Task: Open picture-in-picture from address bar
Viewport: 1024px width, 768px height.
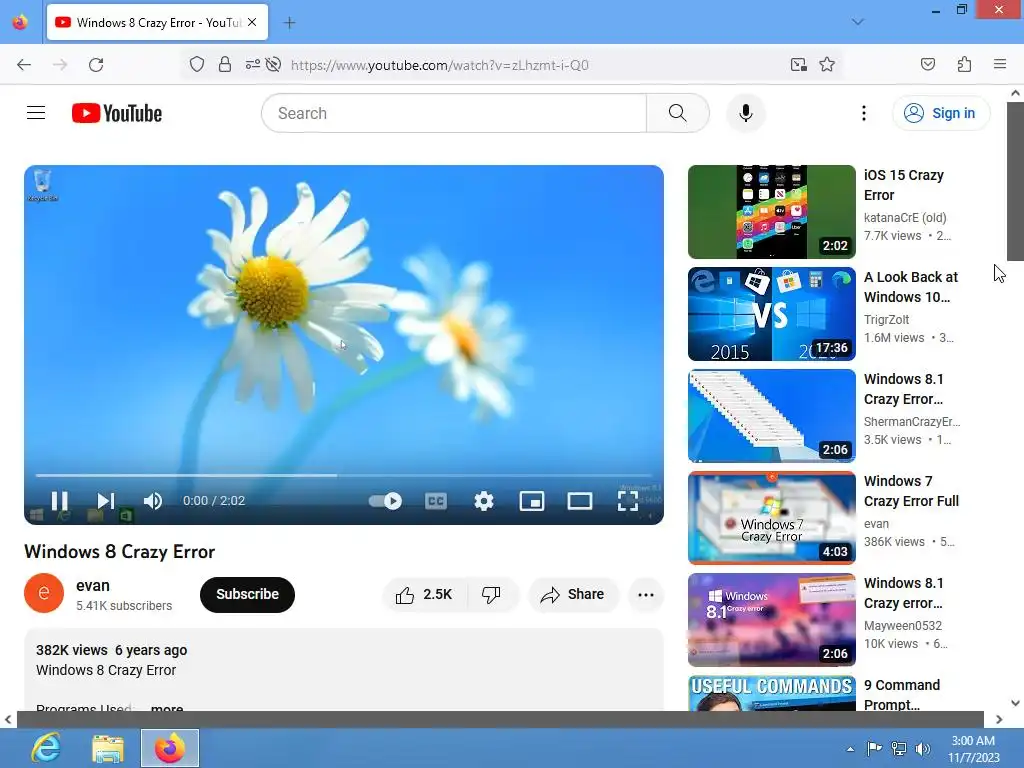Action: 798,64
